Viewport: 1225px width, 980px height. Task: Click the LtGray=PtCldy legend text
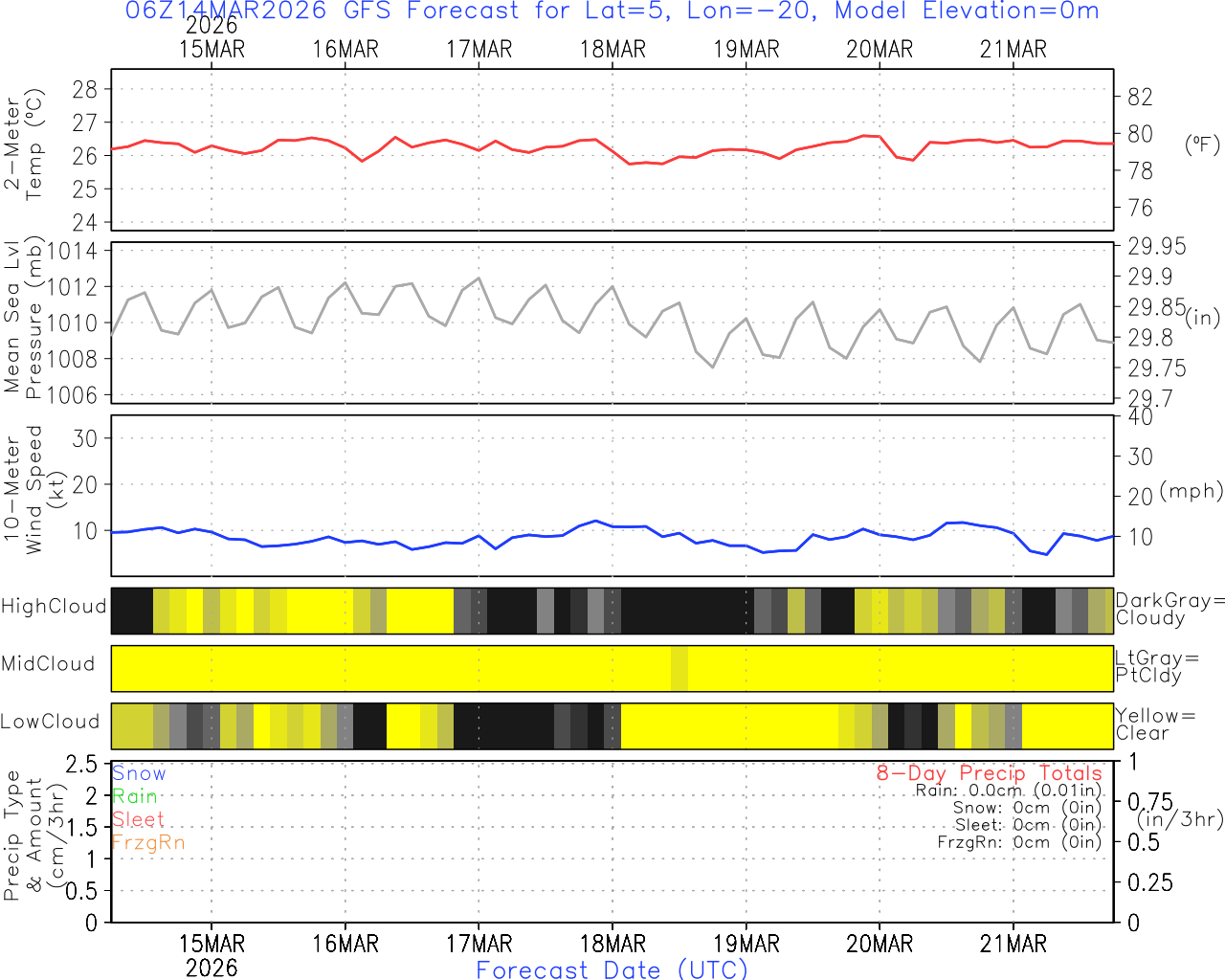coord(1156,666)
